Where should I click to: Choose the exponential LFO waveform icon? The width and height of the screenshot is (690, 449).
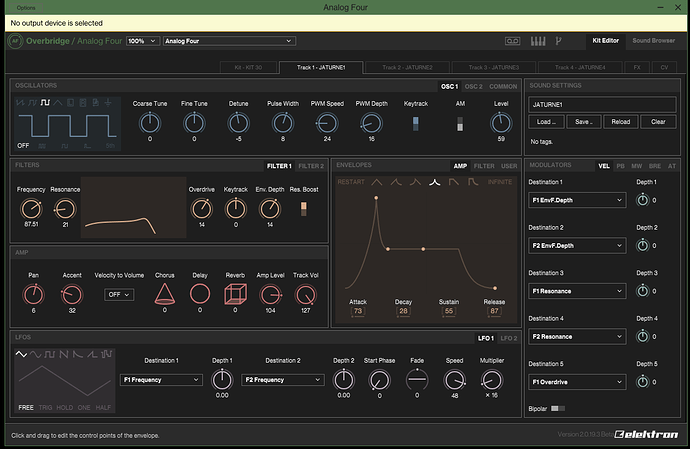78,354
